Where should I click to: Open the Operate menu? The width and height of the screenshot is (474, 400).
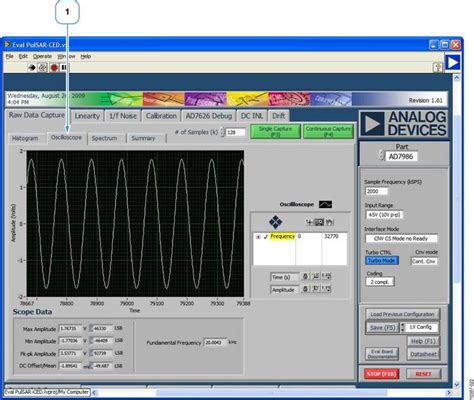tap(42, 56)
